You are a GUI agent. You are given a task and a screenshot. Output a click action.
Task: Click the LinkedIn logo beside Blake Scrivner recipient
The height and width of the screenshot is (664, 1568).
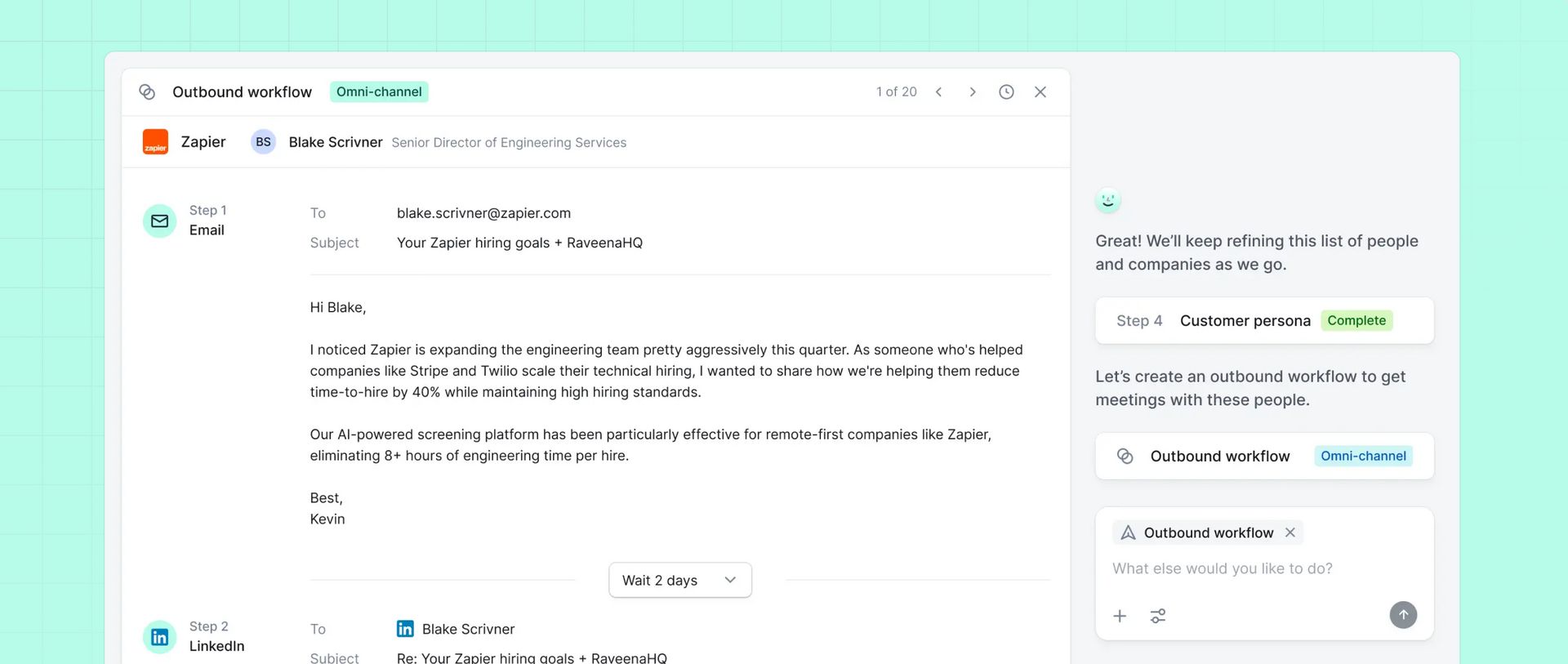(x=405, y=629)
